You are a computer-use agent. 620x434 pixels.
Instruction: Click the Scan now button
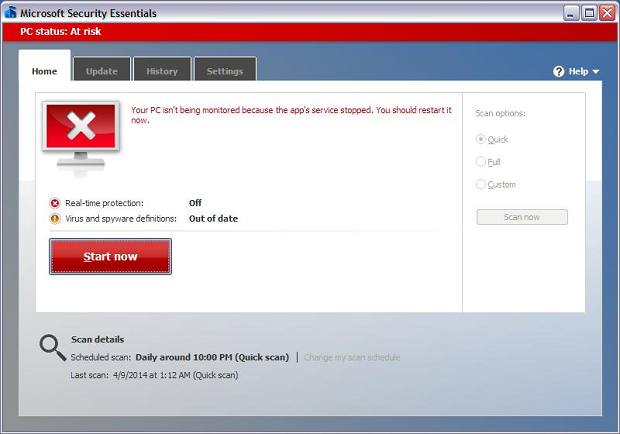pos(522,217)
